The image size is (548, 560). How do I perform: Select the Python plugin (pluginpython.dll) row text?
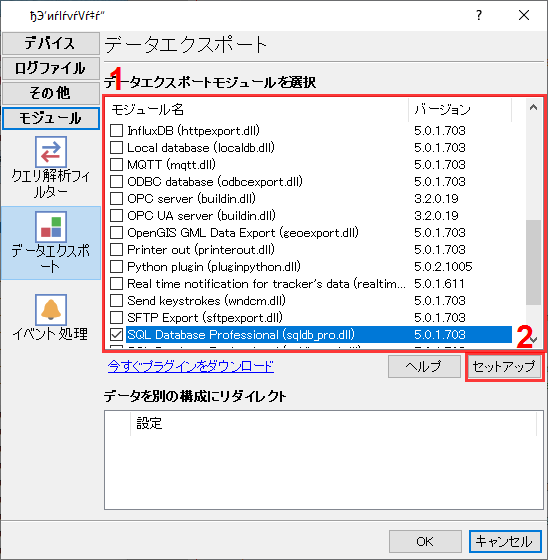214,267
